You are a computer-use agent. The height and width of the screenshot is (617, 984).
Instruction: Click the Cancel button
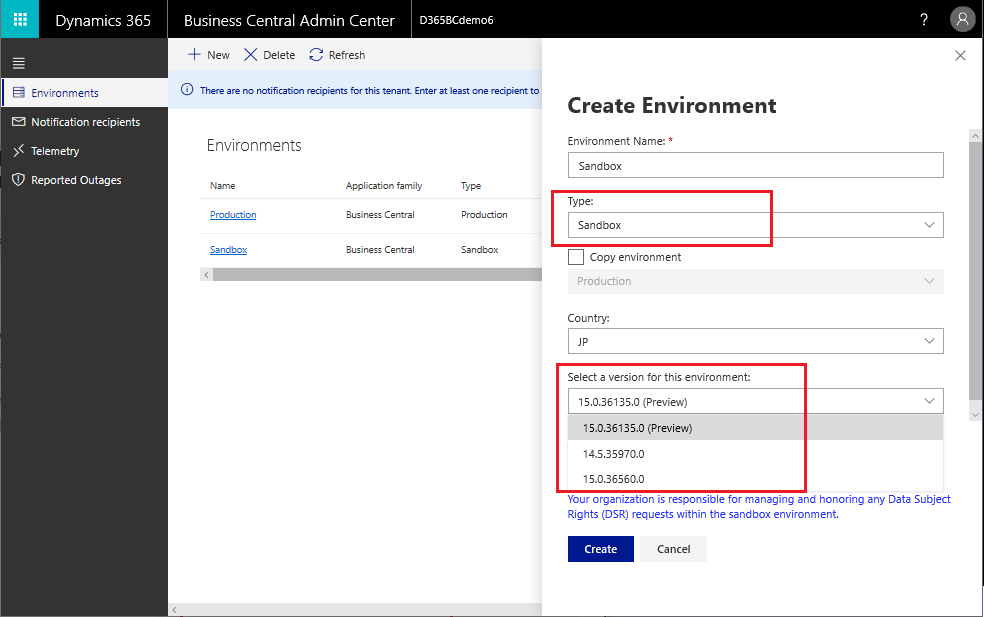pyautogui.click(x=673, y=549)
